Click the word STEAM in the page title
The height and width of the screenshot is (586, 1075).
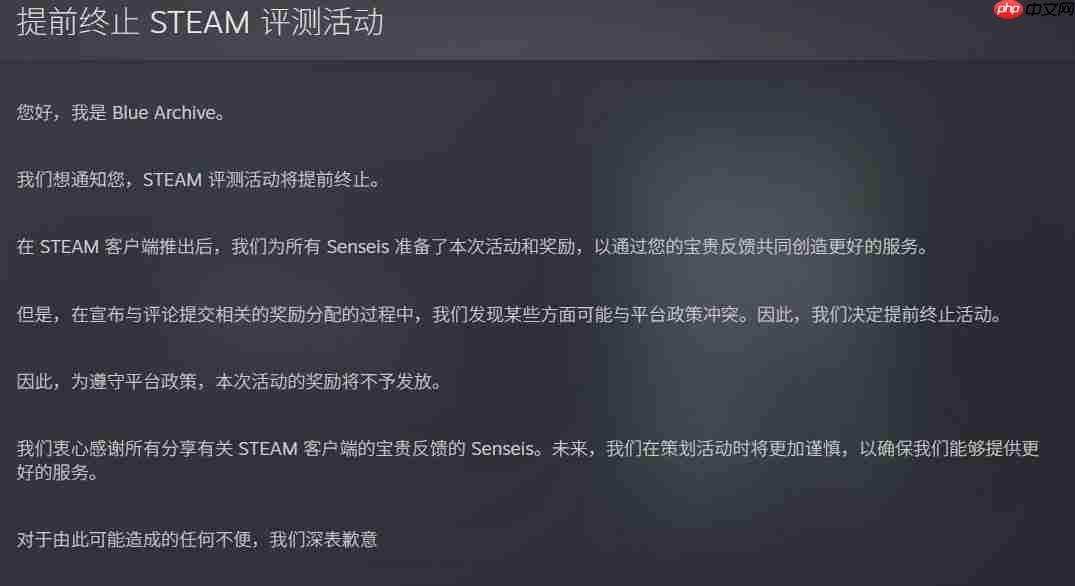[x=200, y=23]
